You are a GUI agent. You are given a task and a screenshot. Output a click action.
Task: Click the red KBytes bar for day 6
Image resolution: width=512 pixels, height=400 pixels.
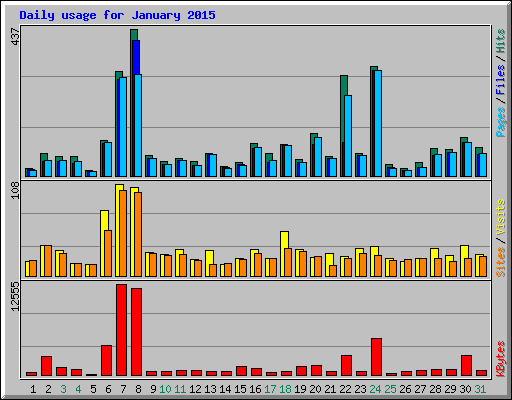(x=106, y=360)
